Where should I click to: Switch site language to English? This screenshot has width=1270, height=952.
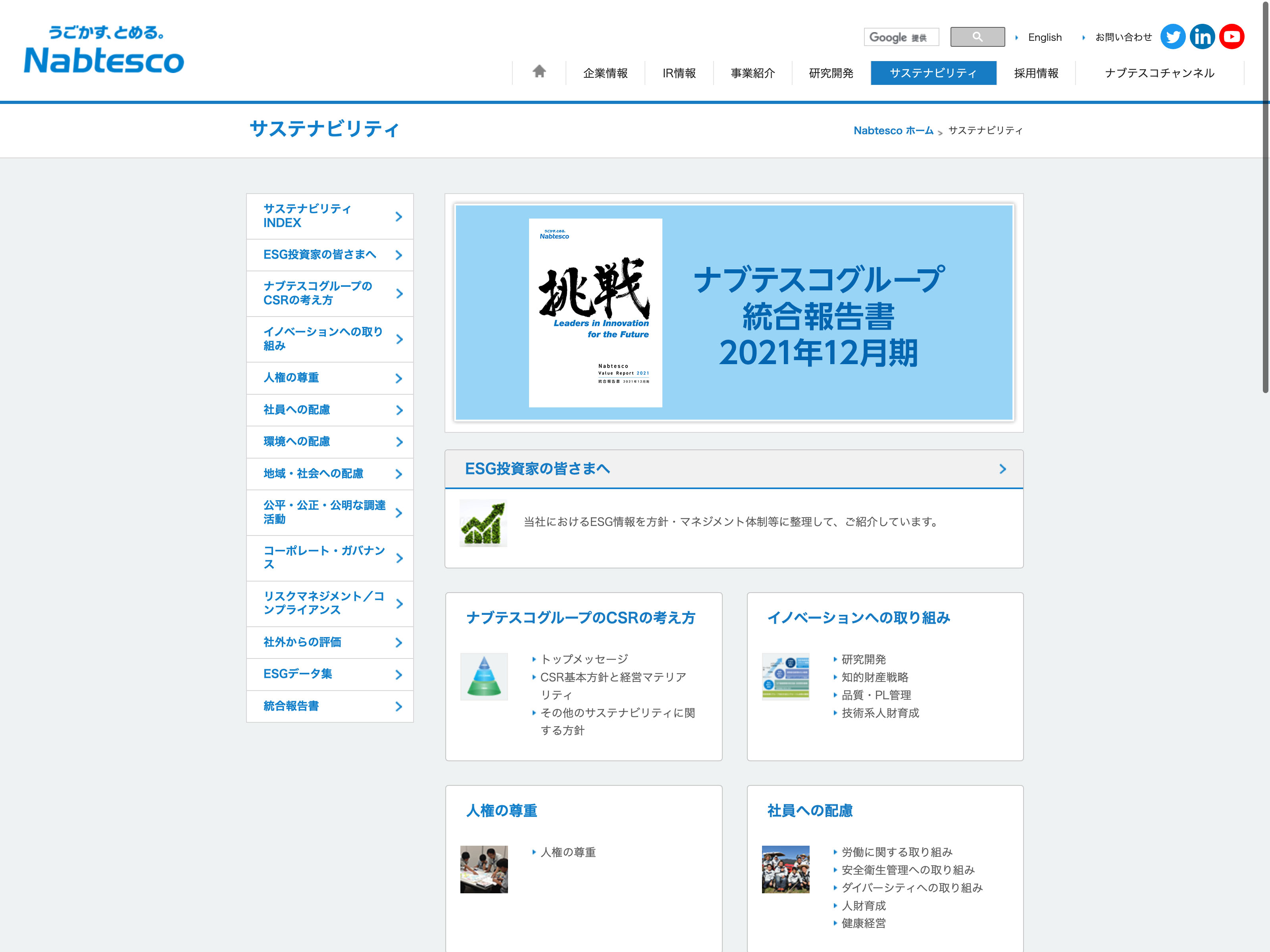[x=1044, y=37]
